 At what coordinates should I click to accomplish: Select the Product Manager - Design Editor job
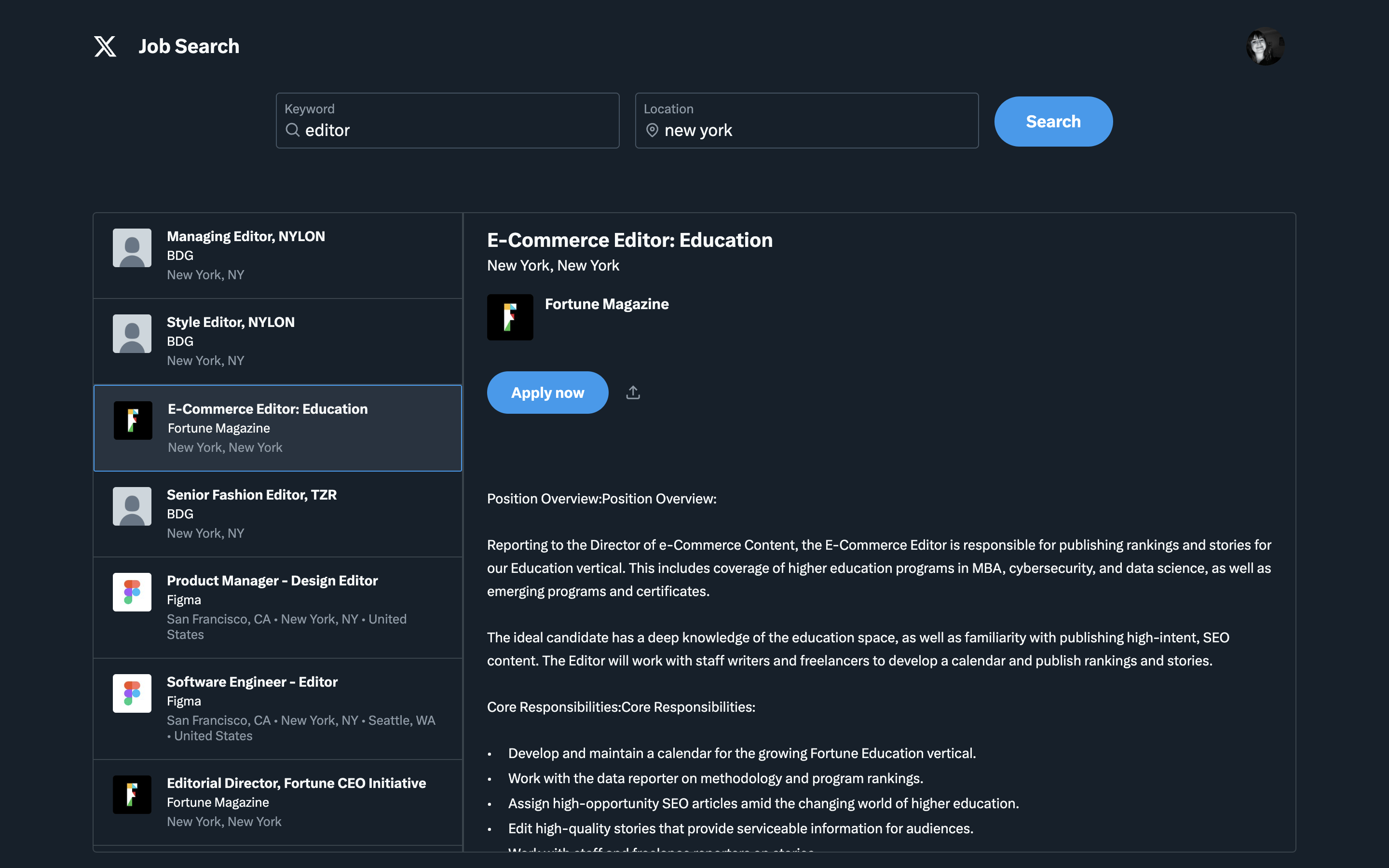[x=272, y=581]
